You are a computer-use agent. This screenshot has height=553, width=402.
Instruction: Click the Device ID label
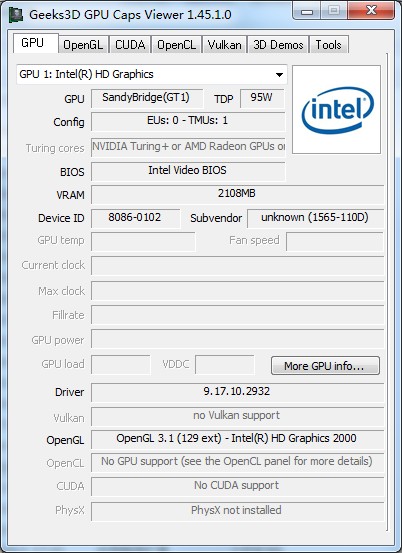61,218
